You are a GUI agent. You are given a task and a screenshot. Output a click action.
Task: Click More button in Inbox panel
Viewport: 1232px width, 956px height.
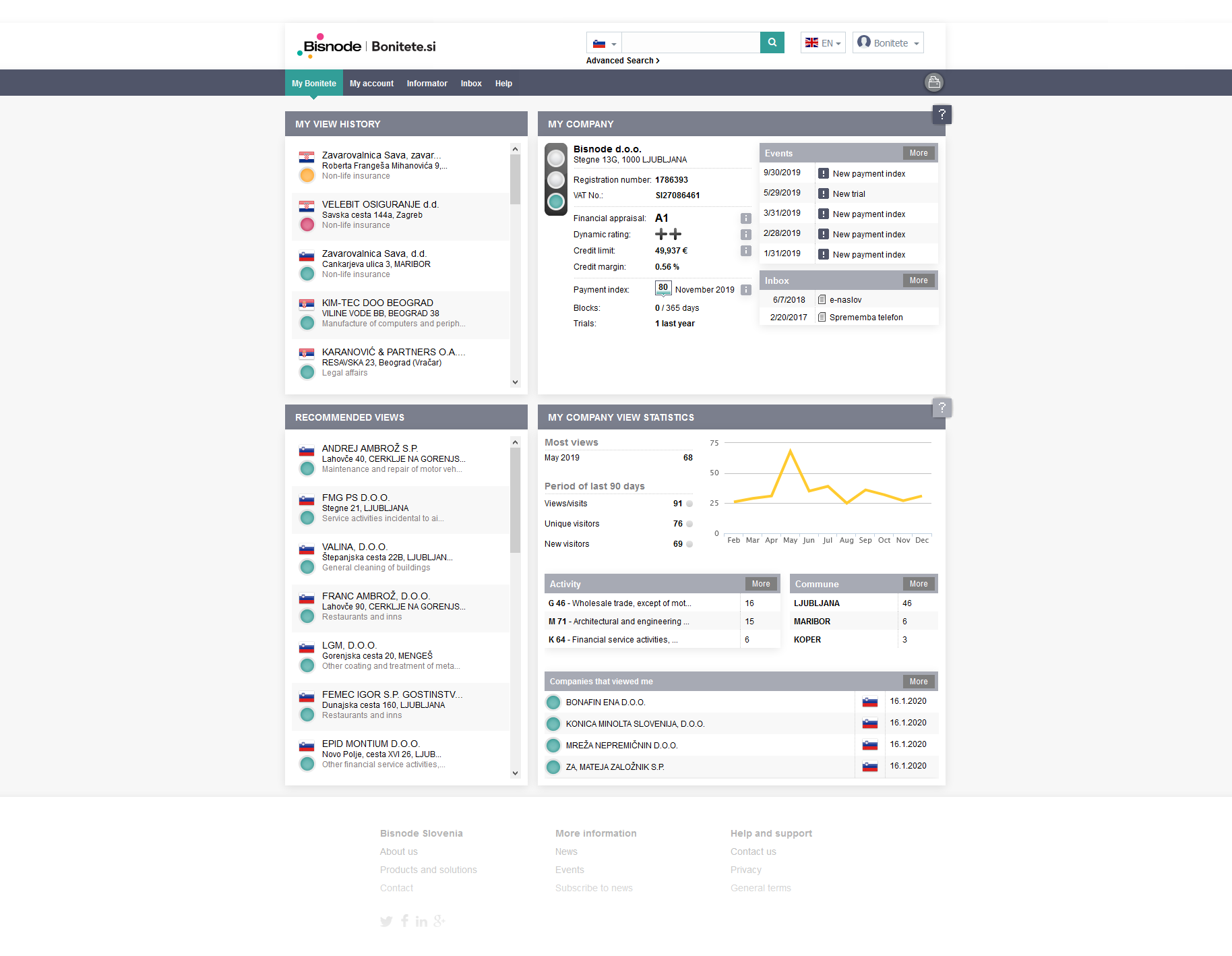(919, 280)
